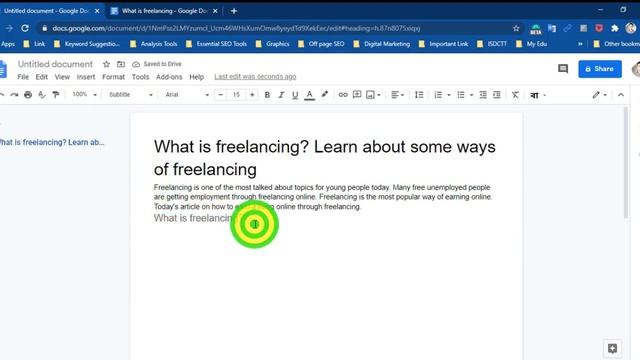
Task: Jump to the outline heading 'What is freelancing? Learn ab...'
Action: point(51,142)
